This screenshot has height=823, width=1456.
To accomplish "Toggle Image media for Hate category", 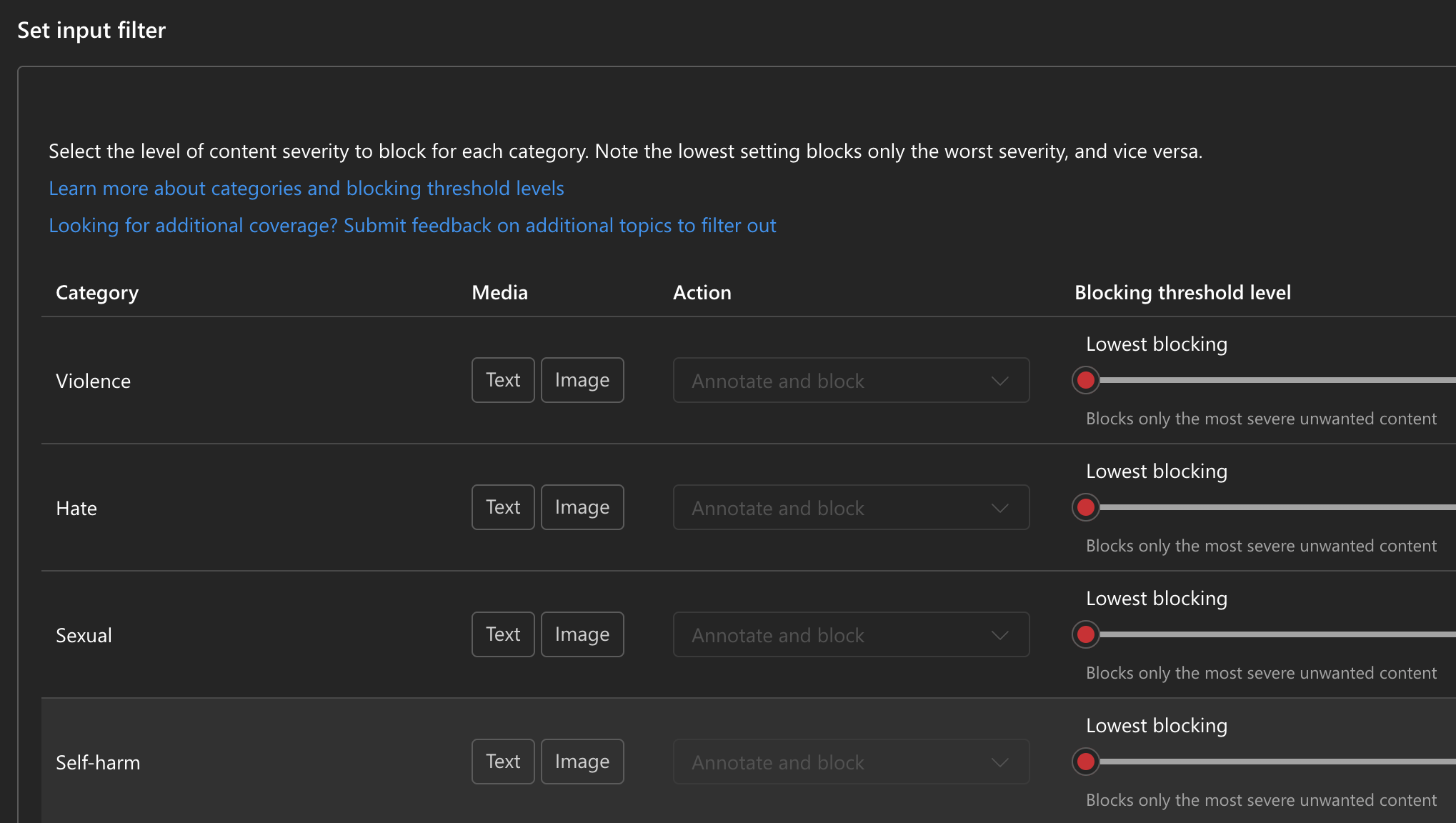I will (x=582, y=507).
